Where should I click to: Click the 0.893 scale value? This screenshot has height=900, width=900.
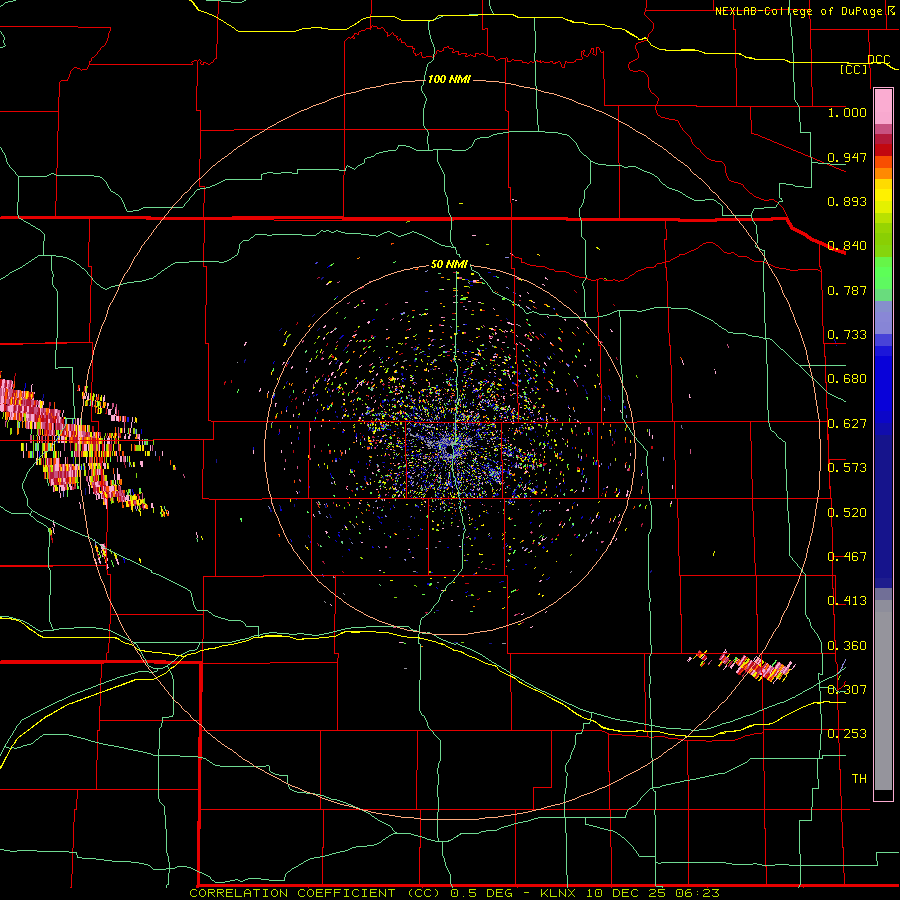click(847, 201)
